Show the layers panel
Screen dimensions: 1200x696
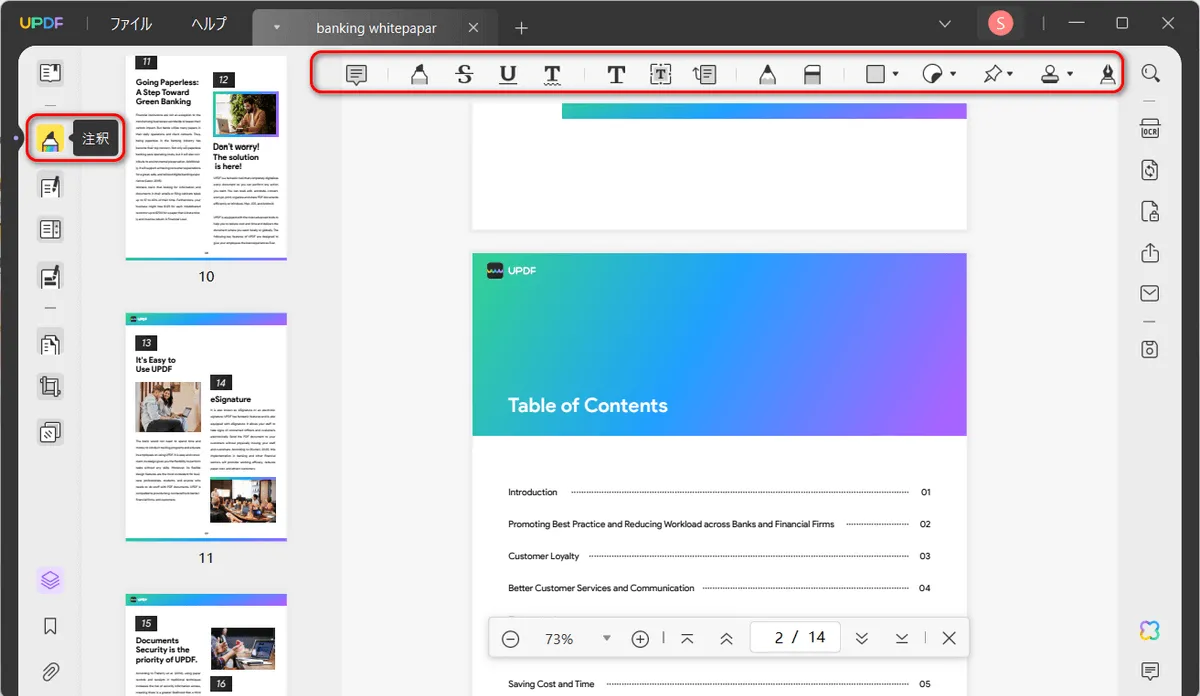click(50, 580)
